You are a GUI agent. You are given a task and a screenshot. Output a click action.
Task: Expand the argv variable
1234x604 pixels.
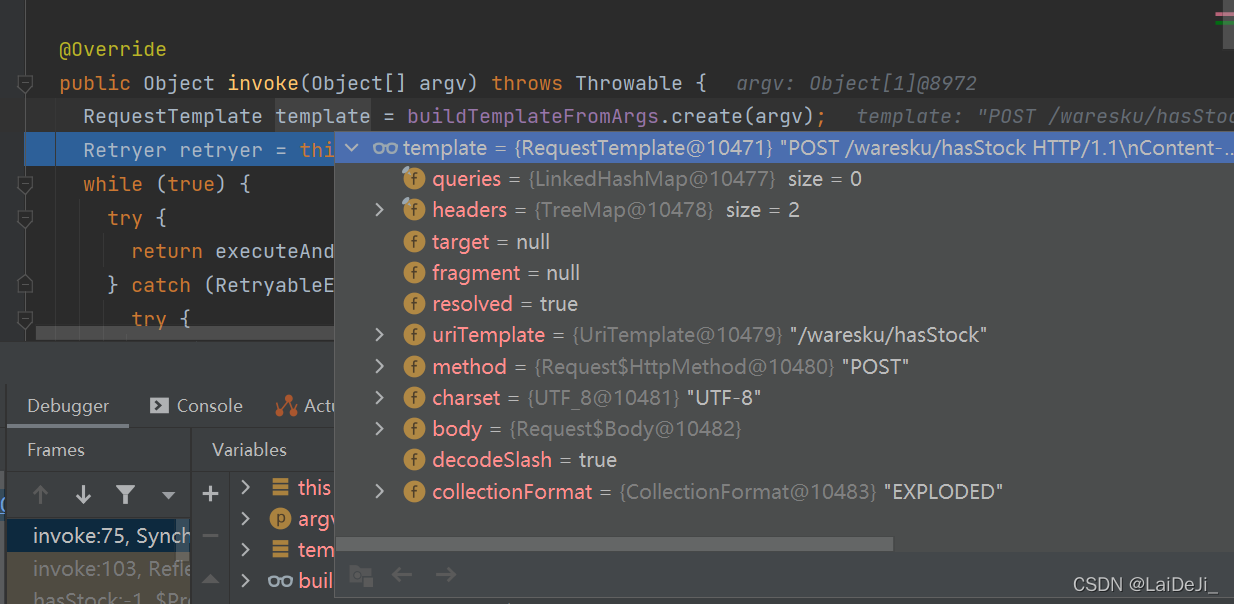246,519
